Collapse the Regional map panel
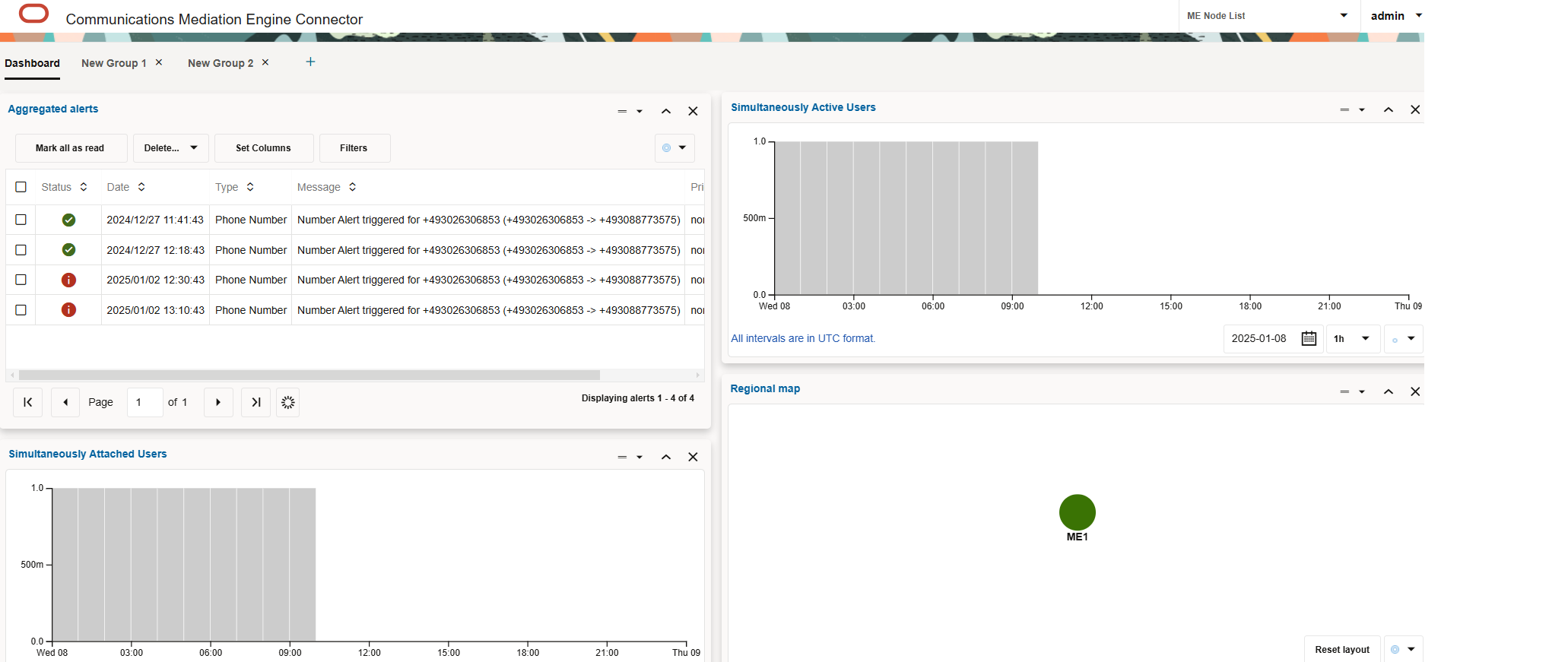1568x662 pixels. tap(1389, 391)
